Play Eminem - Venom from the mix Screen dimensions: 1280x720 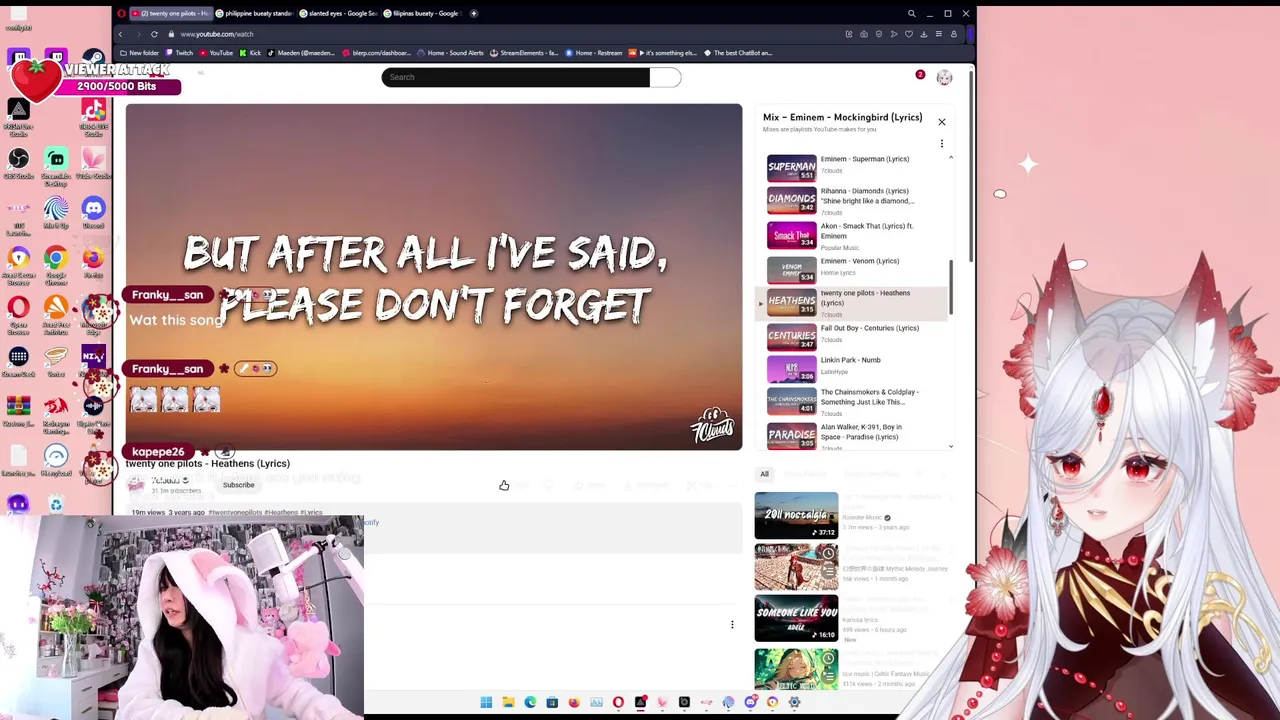tap(850, 269)
